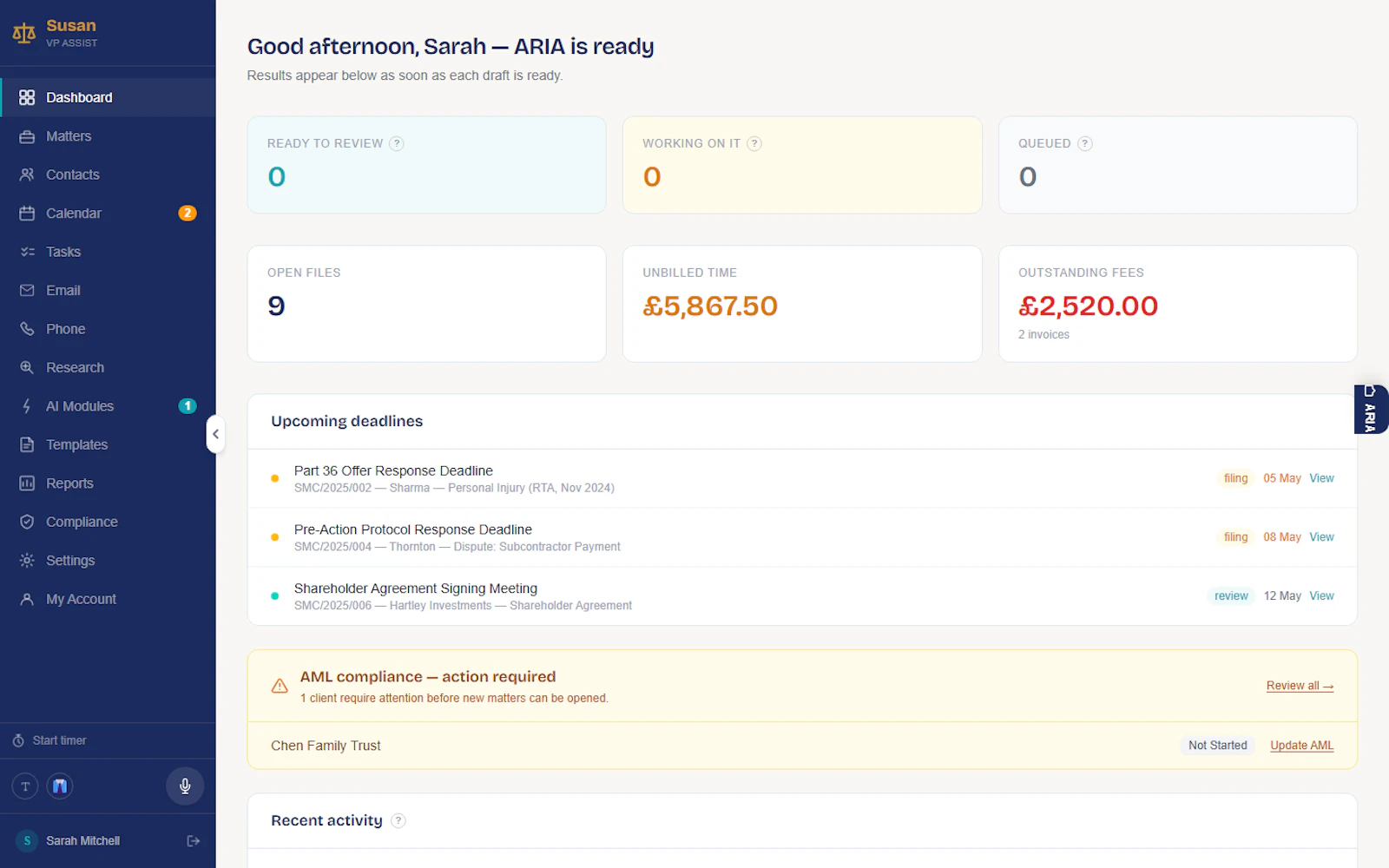This screenshot has width=1389, height=868.
Task: Activate the microphone voice button
Action: click(185, 786)
